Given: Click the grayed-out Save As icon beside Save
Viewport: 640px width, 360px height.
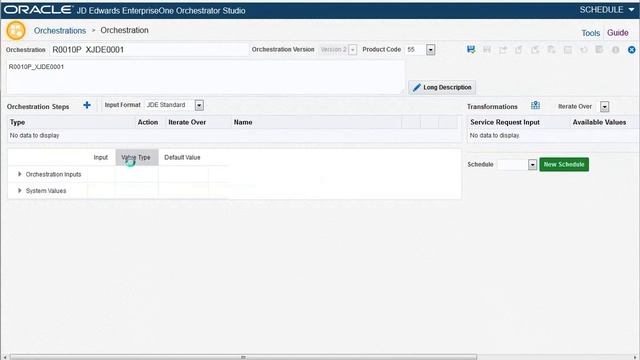Looking at the screenshot, I should [x=487, y=50].
